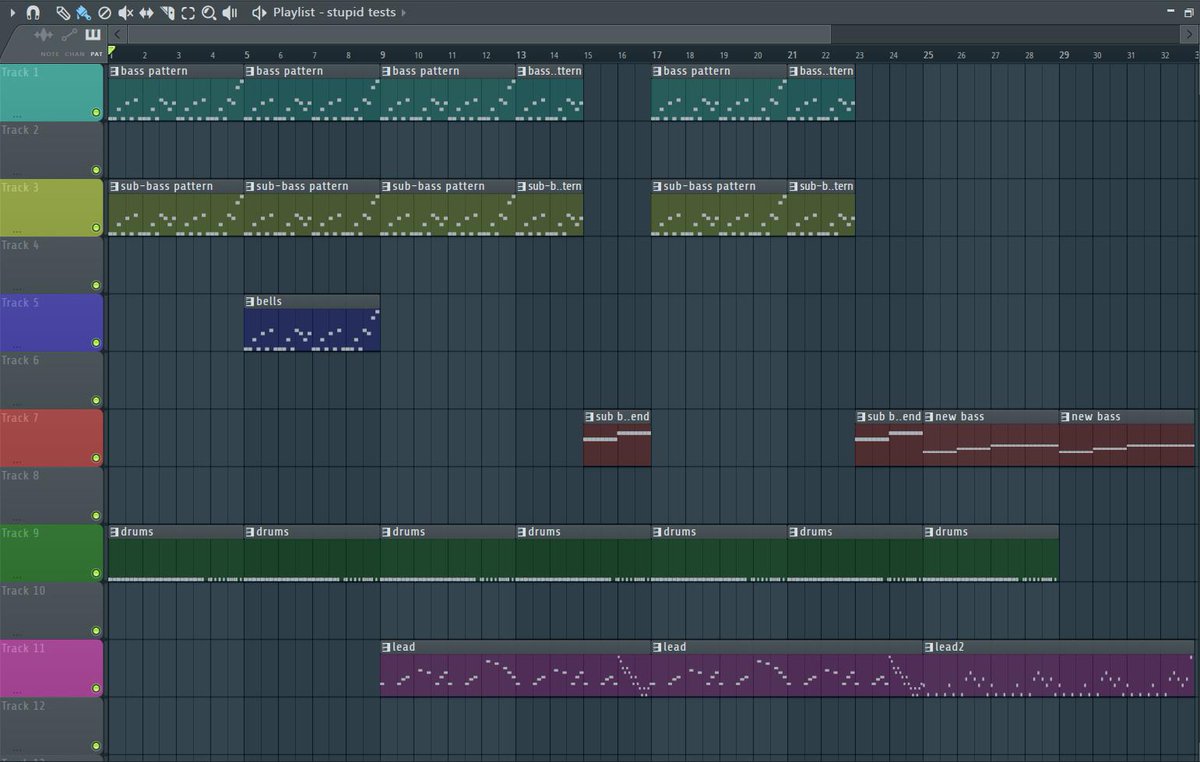Select the Mute tool (crossed speaker icon)
The width and height of the screenshot is (1200, 762).
click(124, 13)
